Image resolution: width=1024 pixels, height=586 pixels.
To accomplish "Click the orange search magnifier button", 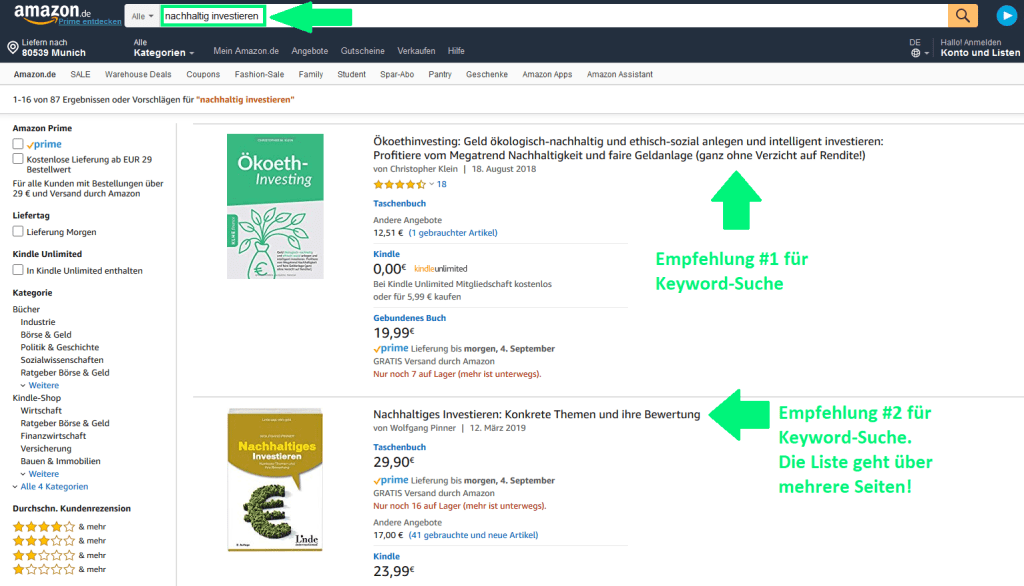I will click(x=963, y=16).
